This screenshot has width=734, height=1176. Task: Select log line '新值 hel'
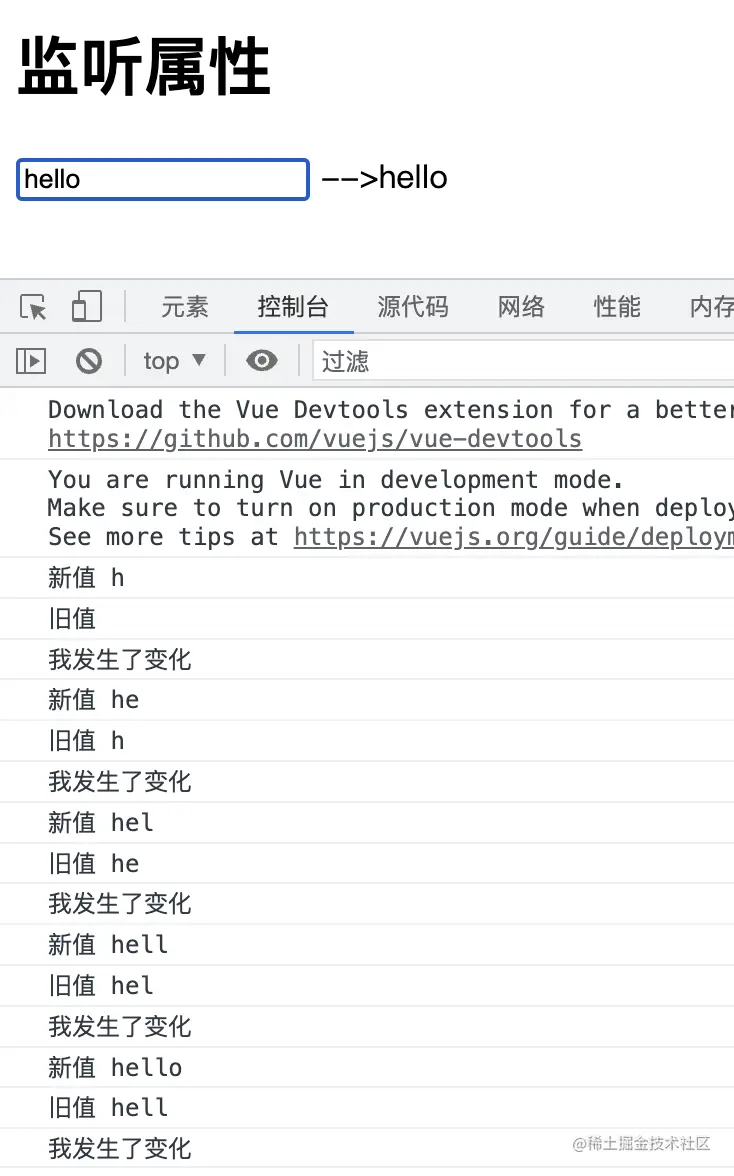pyautogui.click(x=100, y=823)
